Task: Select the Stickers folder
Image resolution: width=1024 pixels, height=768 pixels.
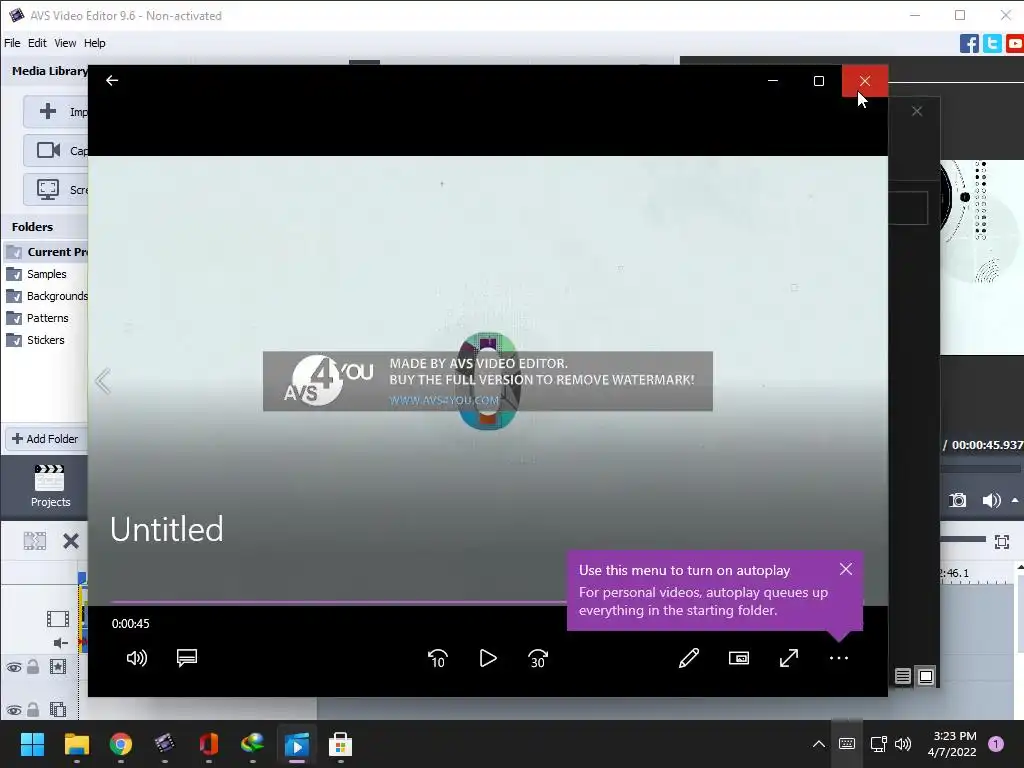Action: [x=35, y=340]
